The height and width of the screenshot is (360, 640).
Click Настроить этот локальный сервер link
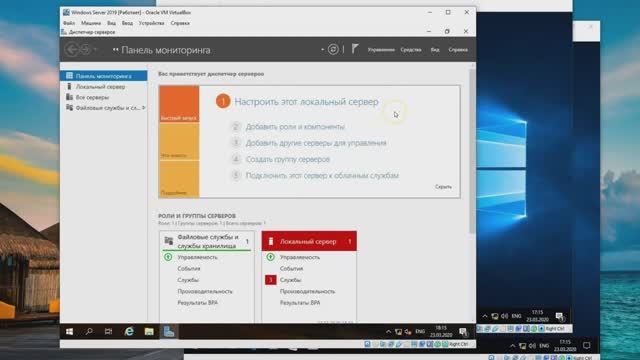click(x=306, y=102)
